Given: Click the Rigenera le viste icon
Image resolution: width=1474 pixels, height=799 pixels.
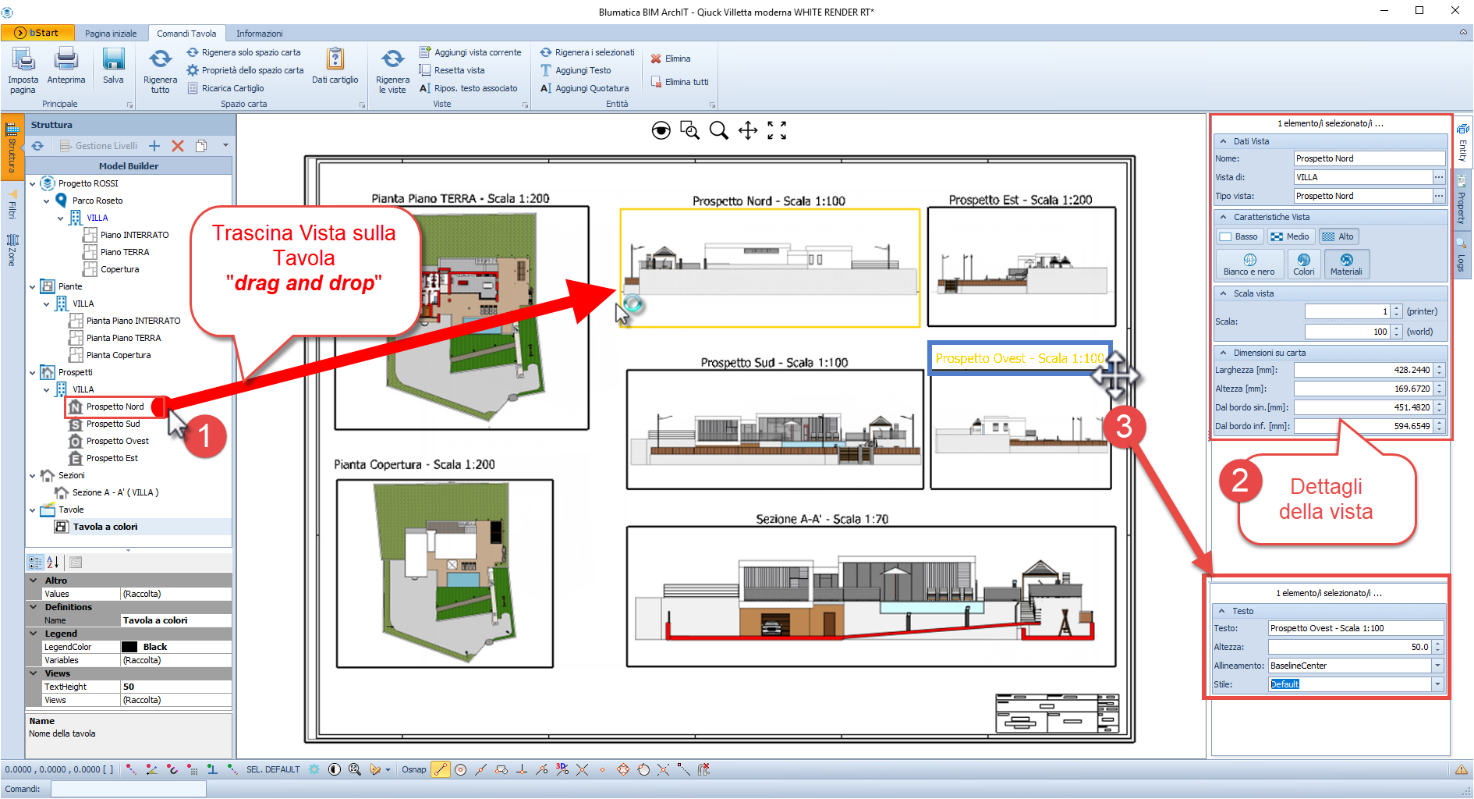Looking at the screenshot, I should point(393,62).
